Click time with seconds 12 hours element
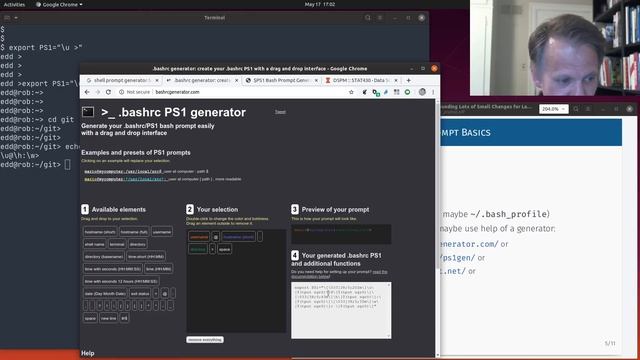 pyautogui.click(x=121, y=281)
